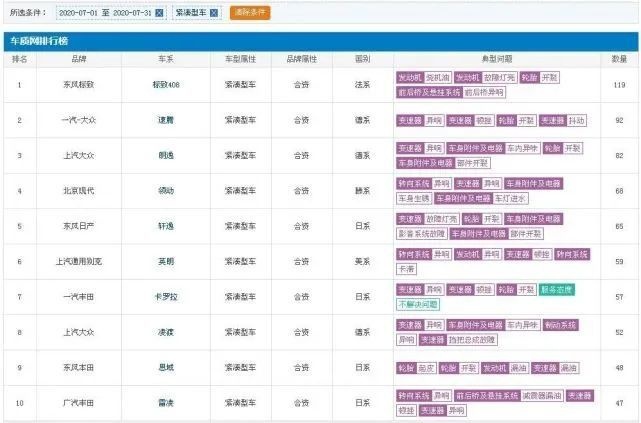The width and height of the screenshot is (641, 423).
Task: Select the 一汽-大众 brand cell
Action: point(78,120)
